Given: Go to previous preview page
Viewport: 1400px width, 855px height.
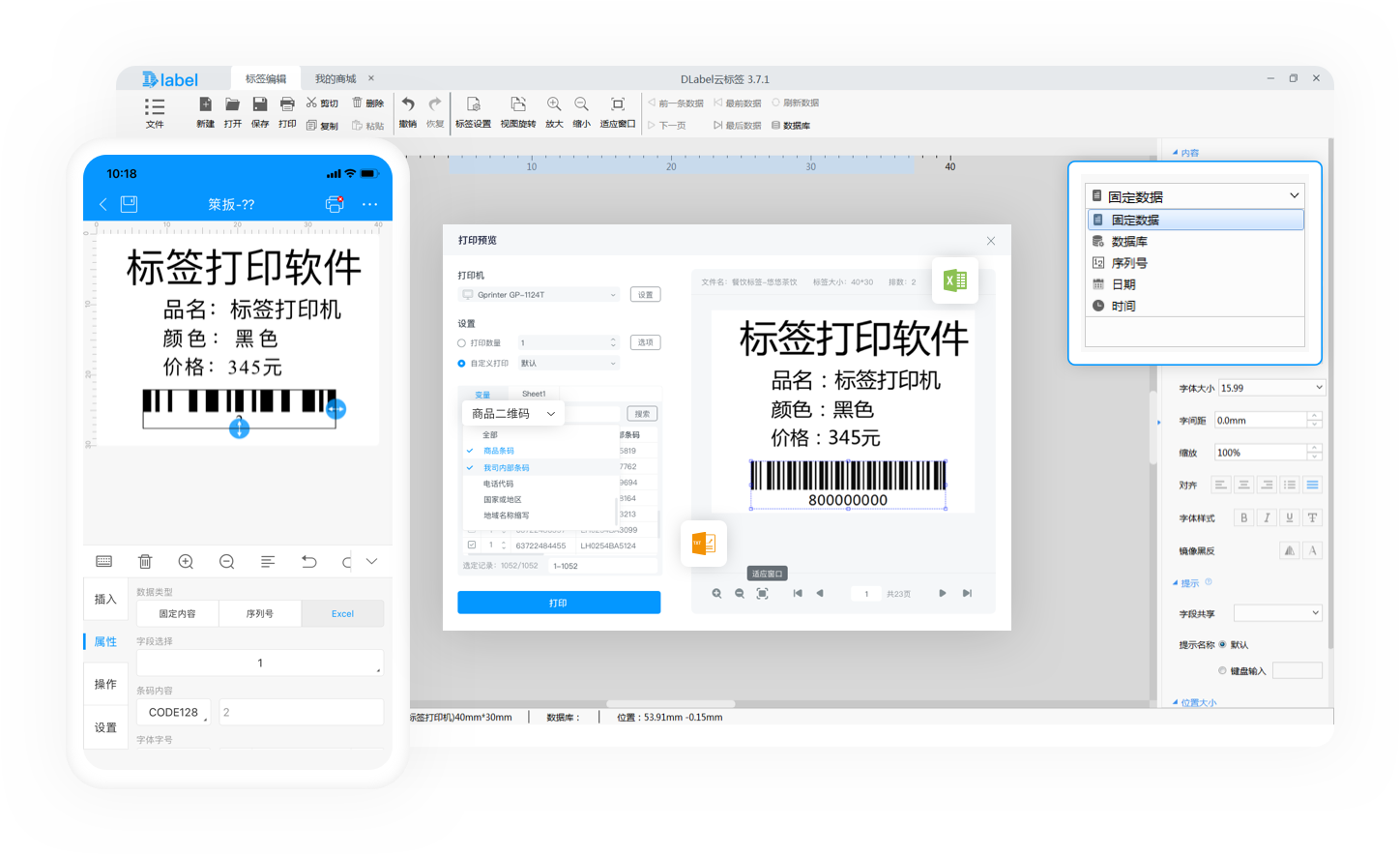Looking at the screenshot, I should tap(820, 594).
